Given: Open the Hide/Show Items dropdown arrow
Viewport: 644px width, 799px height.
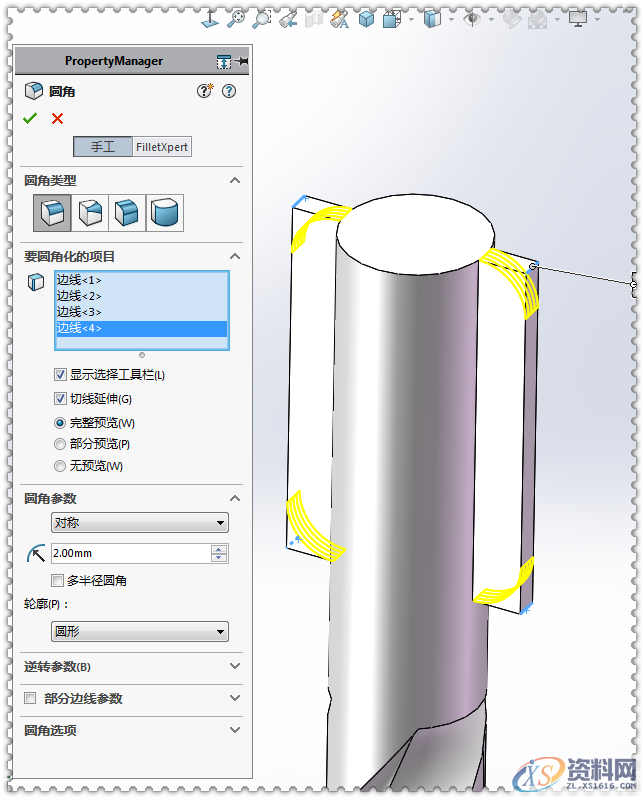Looking at the screenshot, I should pos(451,19).
